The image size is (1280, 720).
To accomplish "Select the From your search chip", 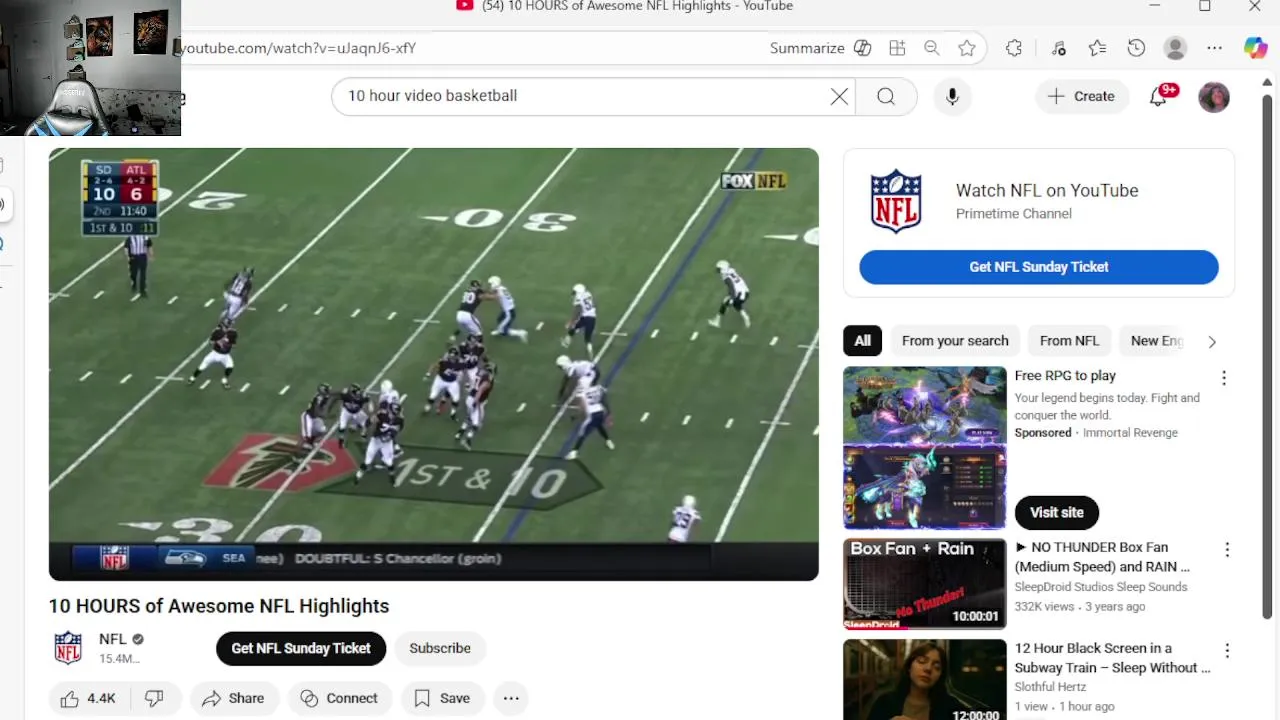I will coord(955,341).
